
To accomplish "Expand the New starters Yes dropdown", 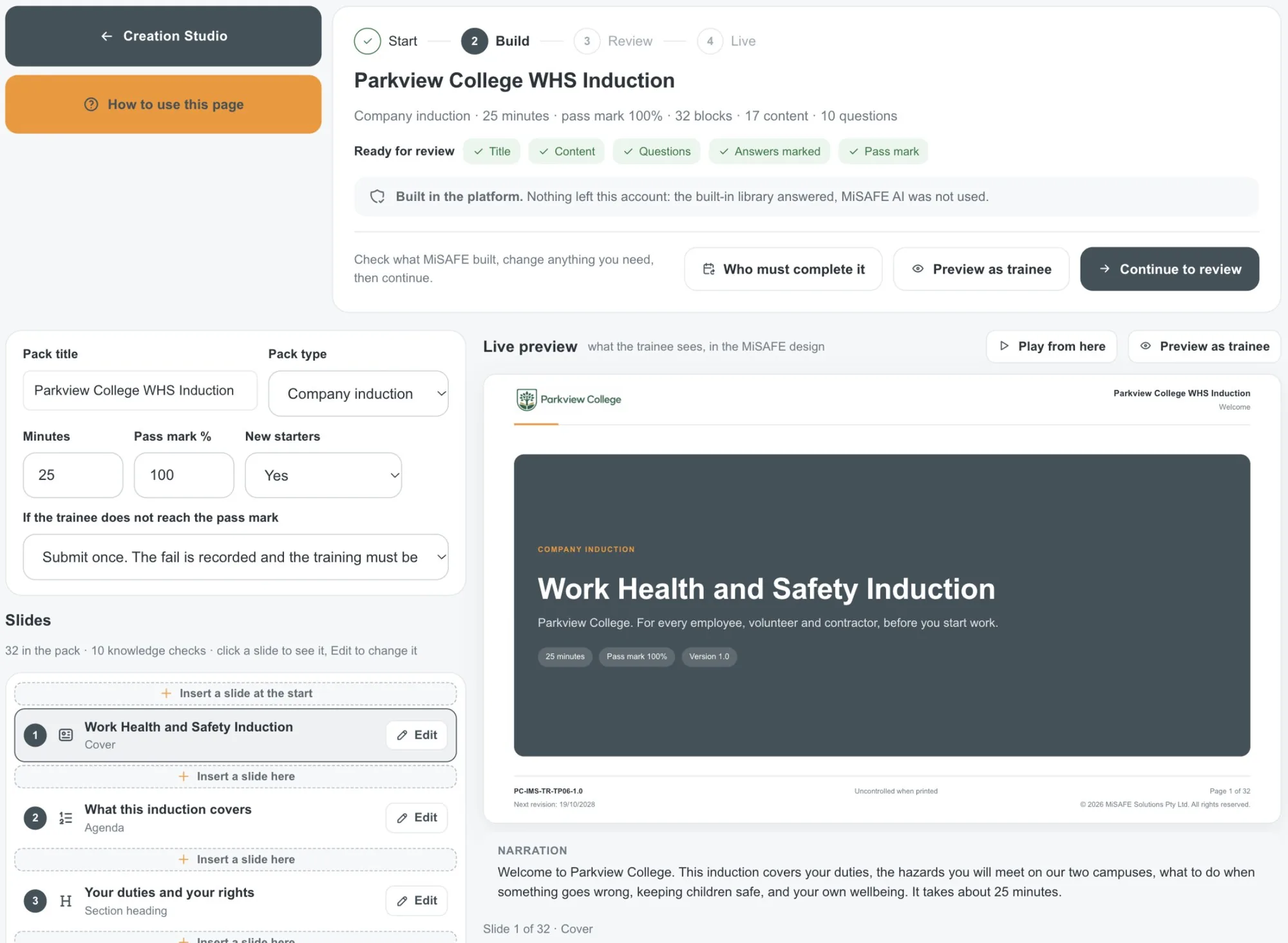I will pos(323,475).
